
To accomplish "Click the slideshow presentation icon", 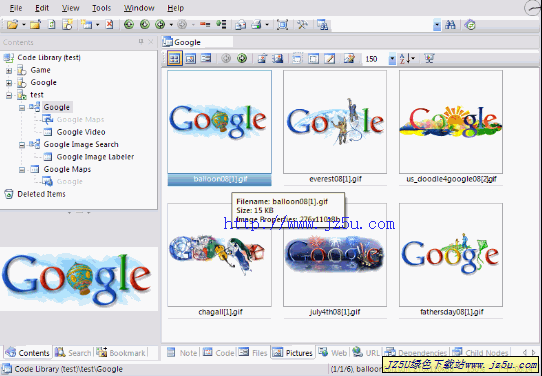I will (429, 58).
